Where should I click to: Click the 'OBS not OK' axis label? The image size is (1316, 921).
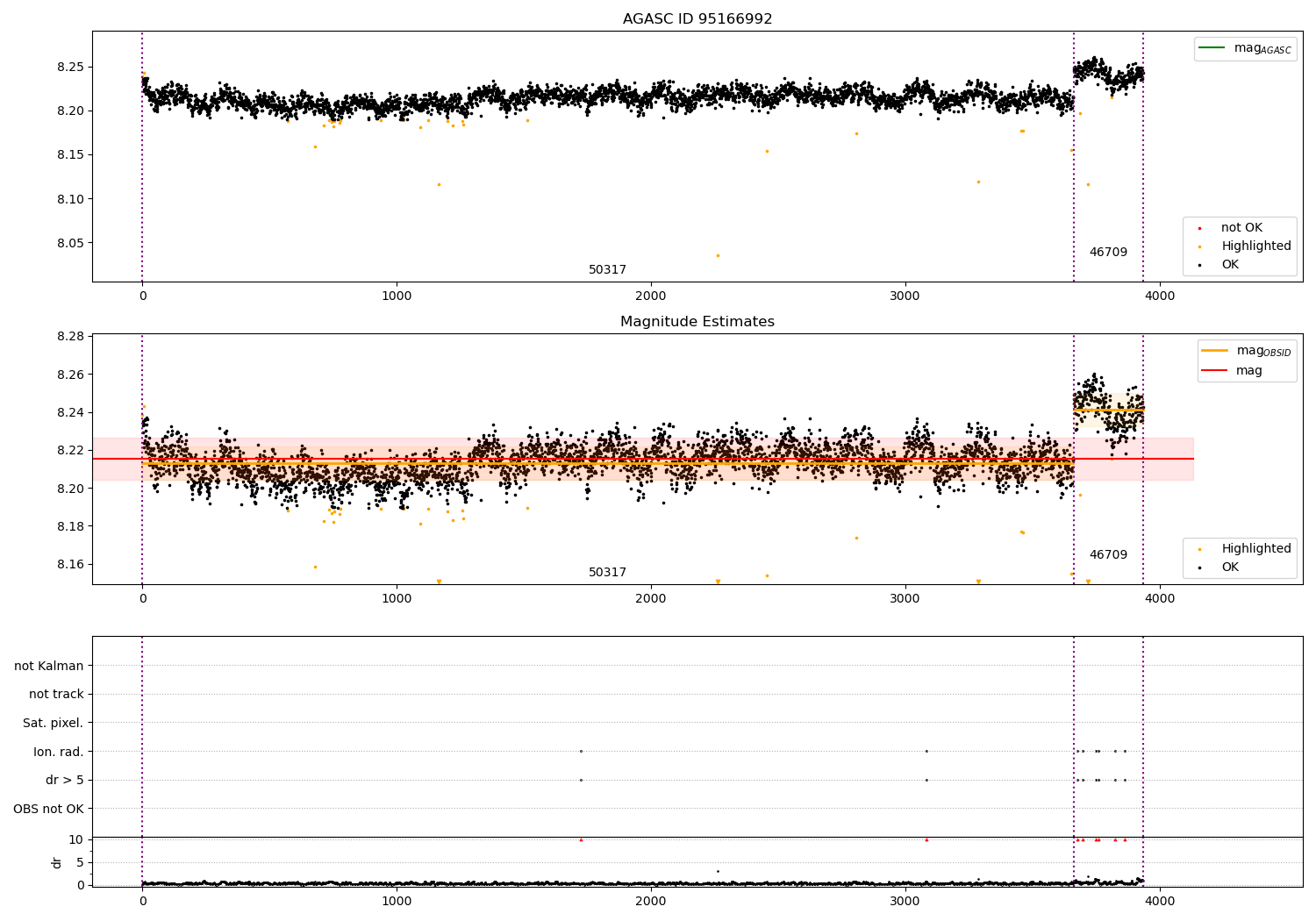49,809
